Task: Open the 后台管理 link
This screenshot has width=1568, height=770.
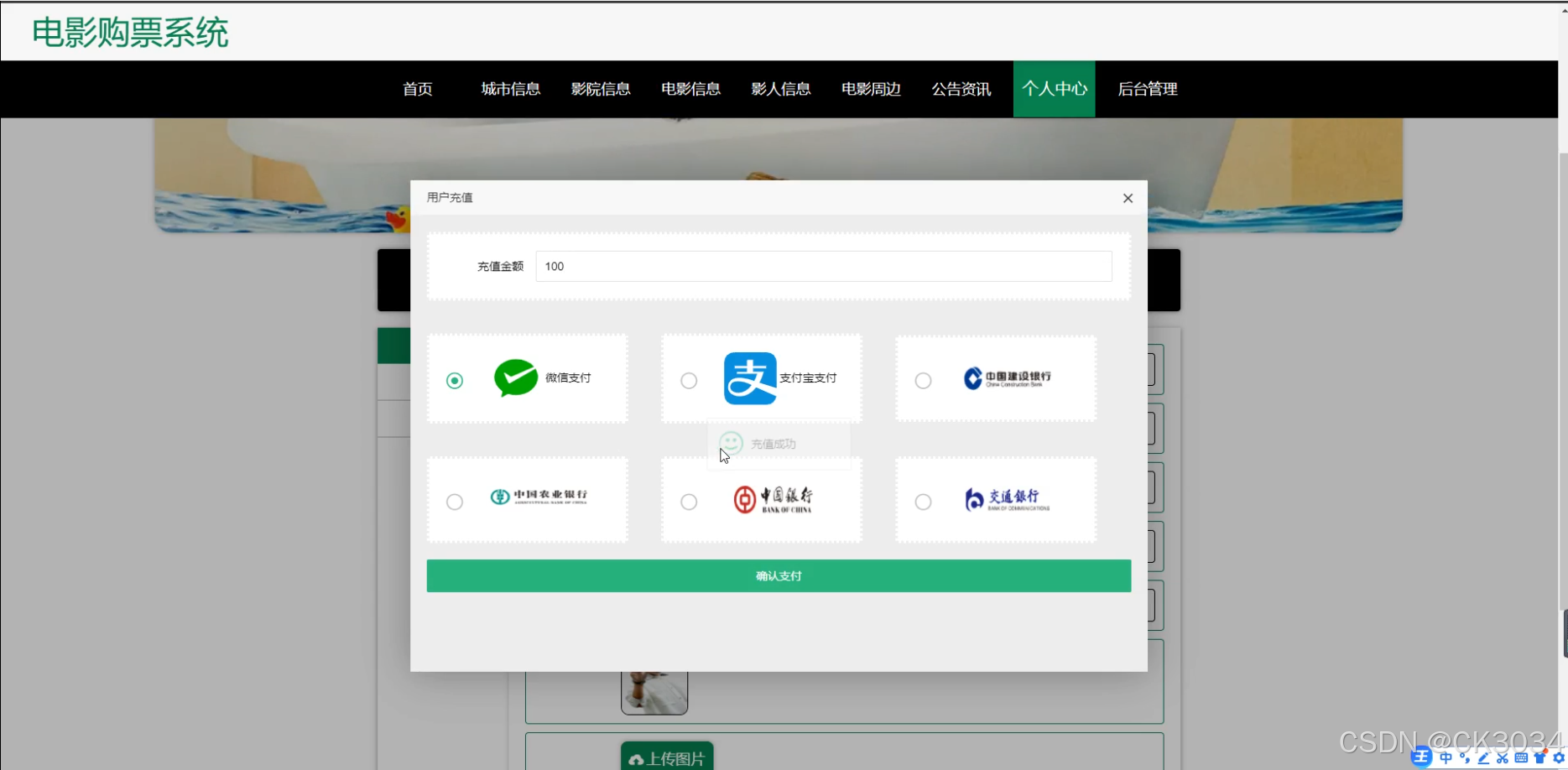Action: pos(1148,89)
